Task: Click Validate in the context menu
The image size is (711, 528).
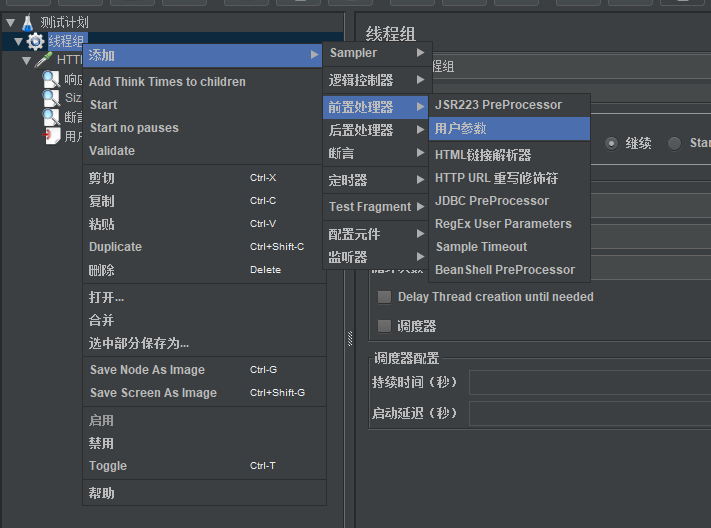Action: [x=202, y=151]
